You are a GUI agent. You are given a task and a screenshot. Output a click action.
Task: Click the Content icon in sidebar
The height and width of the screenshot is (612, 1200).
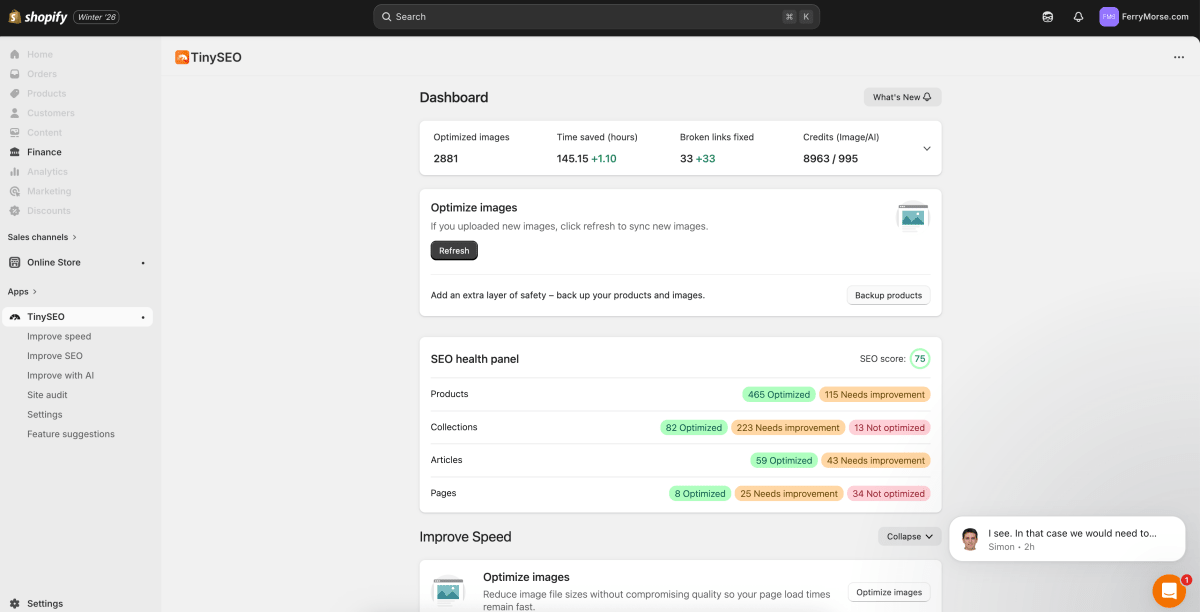[15, 132]
